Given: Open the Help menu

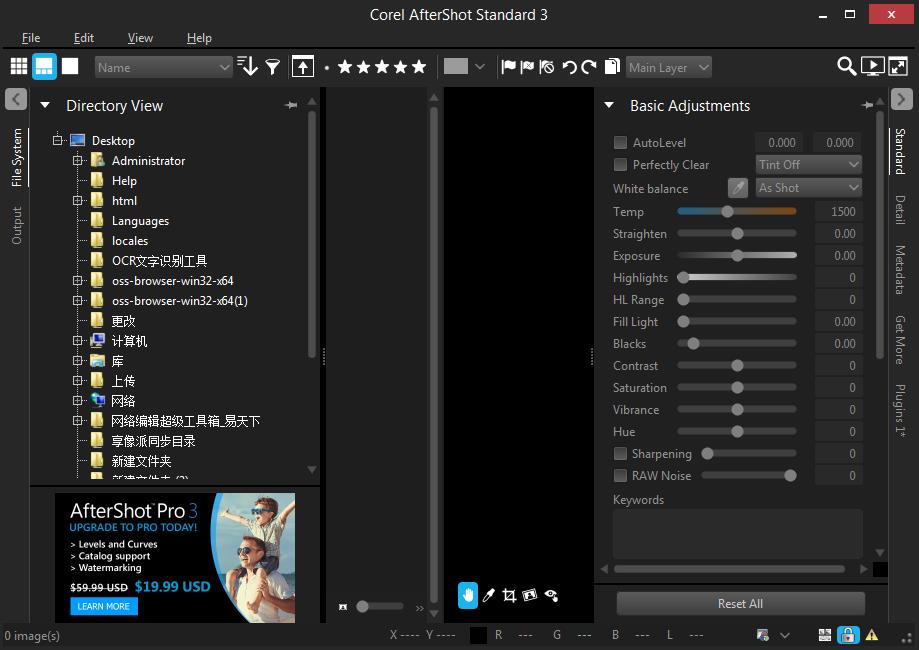Looking at the screenshot, I should pyautogui.click(x=199, y=38).
